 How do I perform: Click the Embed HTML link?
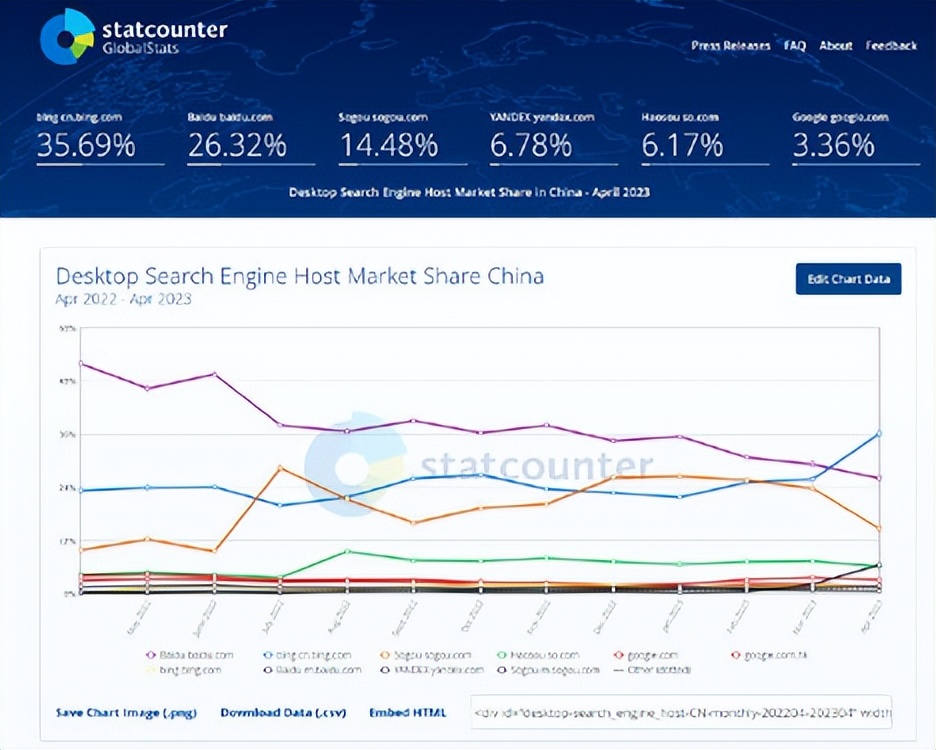click(x=407, y=712)
